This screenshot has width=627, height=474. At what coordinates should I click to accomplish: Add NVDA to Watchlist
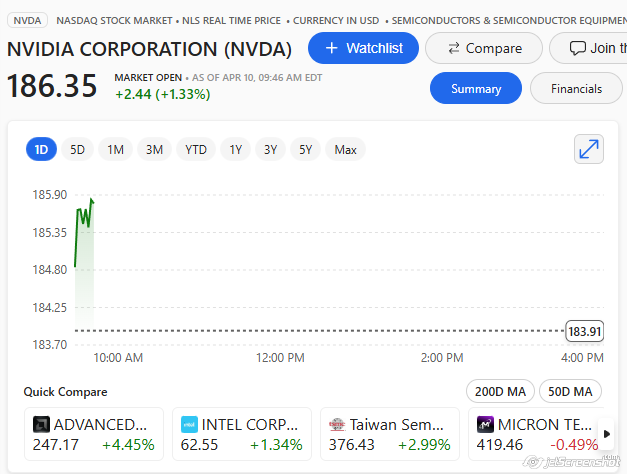click(363, 48)
